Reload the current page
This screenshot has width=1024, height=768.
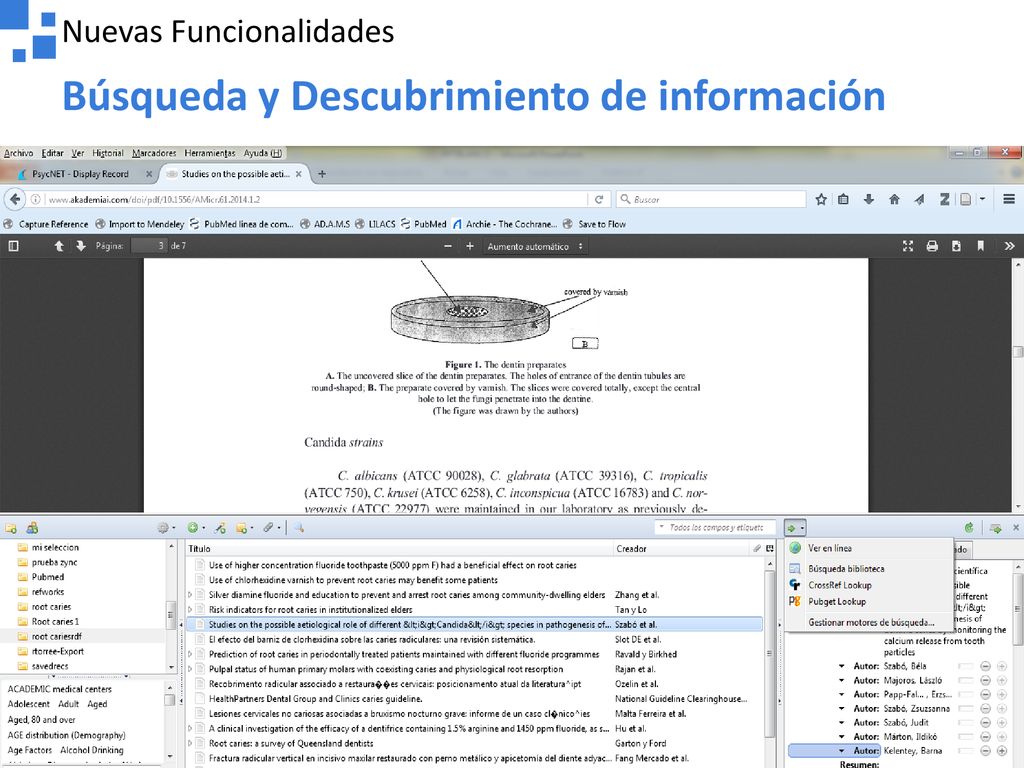(599, 199)
